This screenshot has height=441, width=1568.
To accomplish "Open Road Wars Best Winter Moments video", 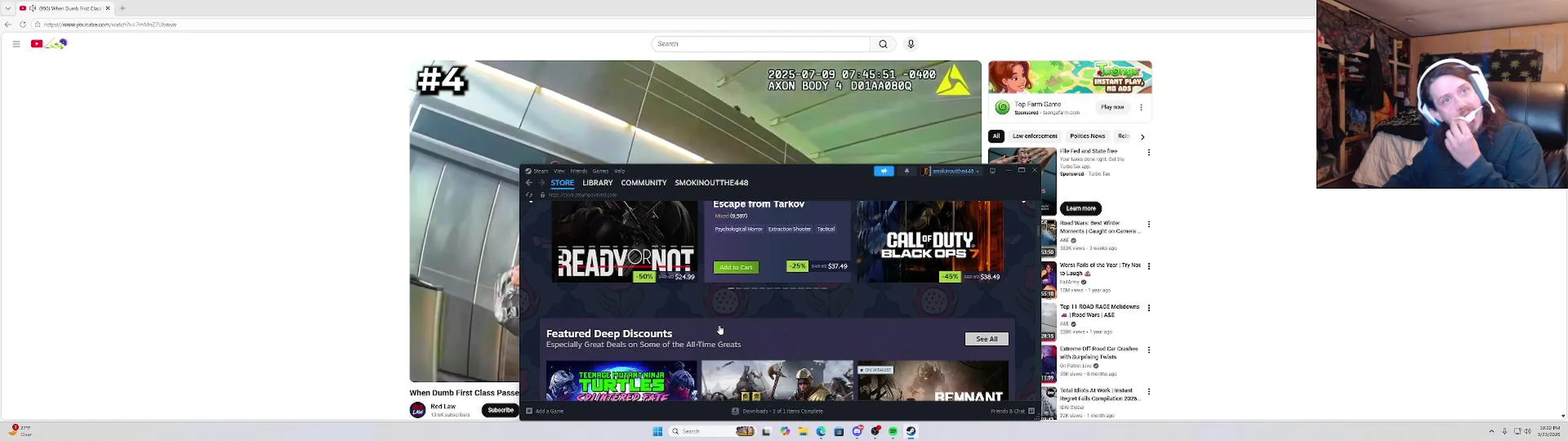I will (x=1099, y=227).
